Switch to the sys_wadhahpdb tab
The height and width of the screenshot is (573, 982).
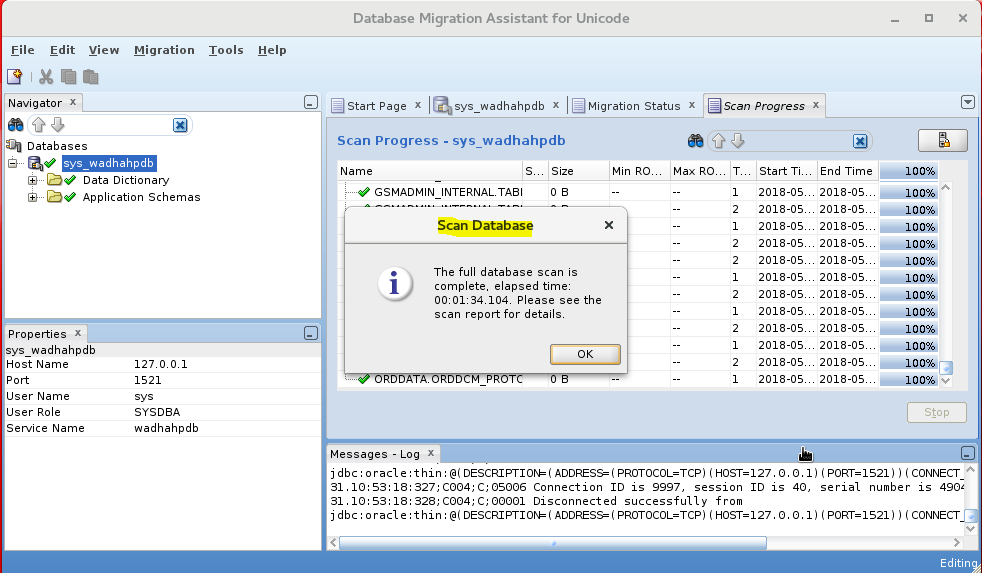coord(499,106)
